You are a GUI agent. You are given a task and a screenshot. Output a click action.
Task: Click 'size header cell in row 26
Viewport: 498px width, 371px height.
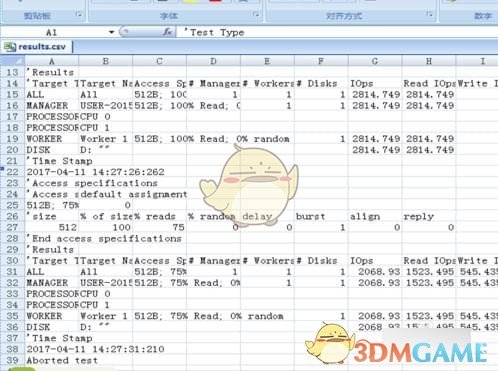(52, 216)
